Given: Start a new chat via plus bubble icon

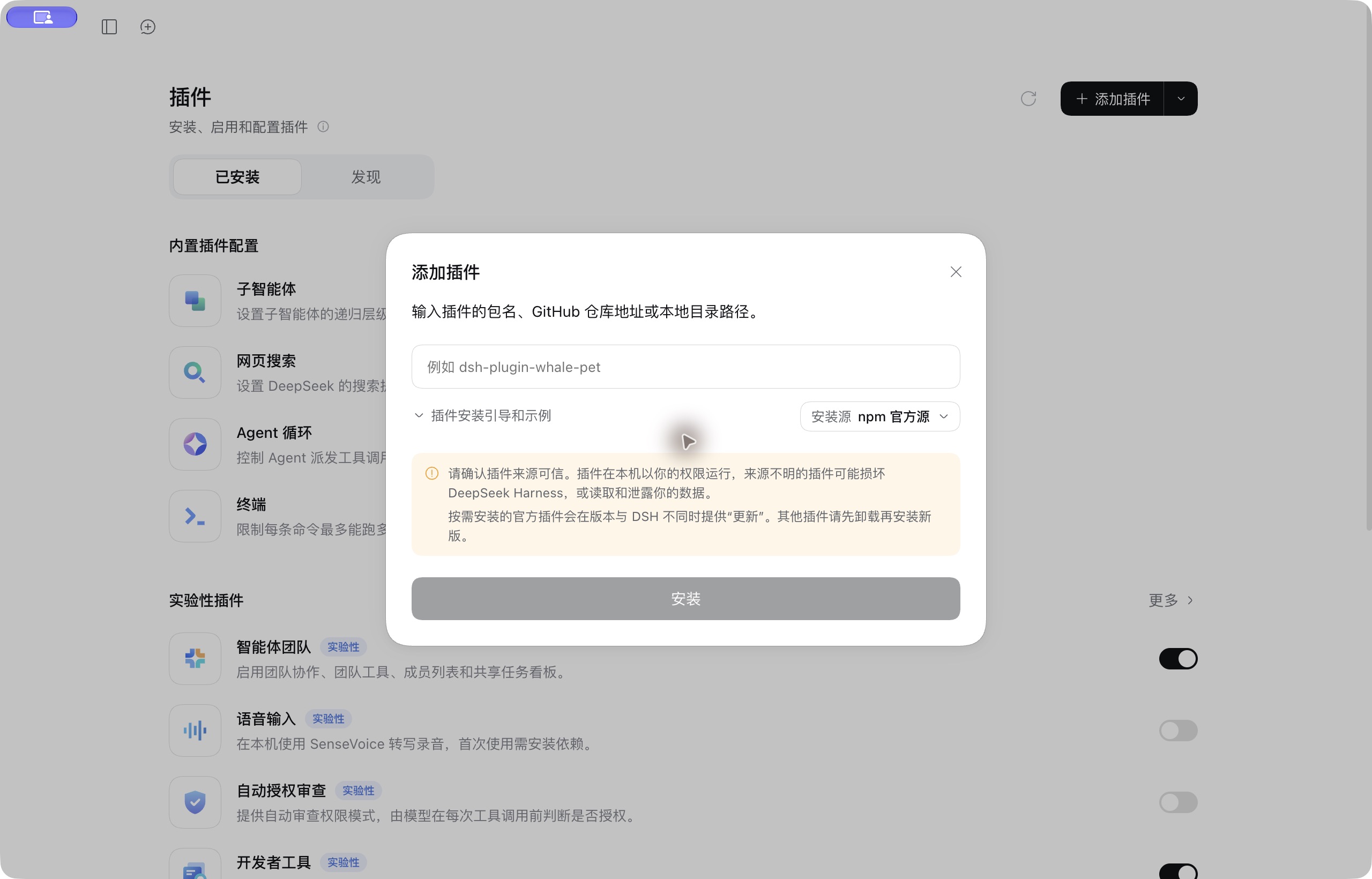Looking at the screenshot, I should pos(148,27).
